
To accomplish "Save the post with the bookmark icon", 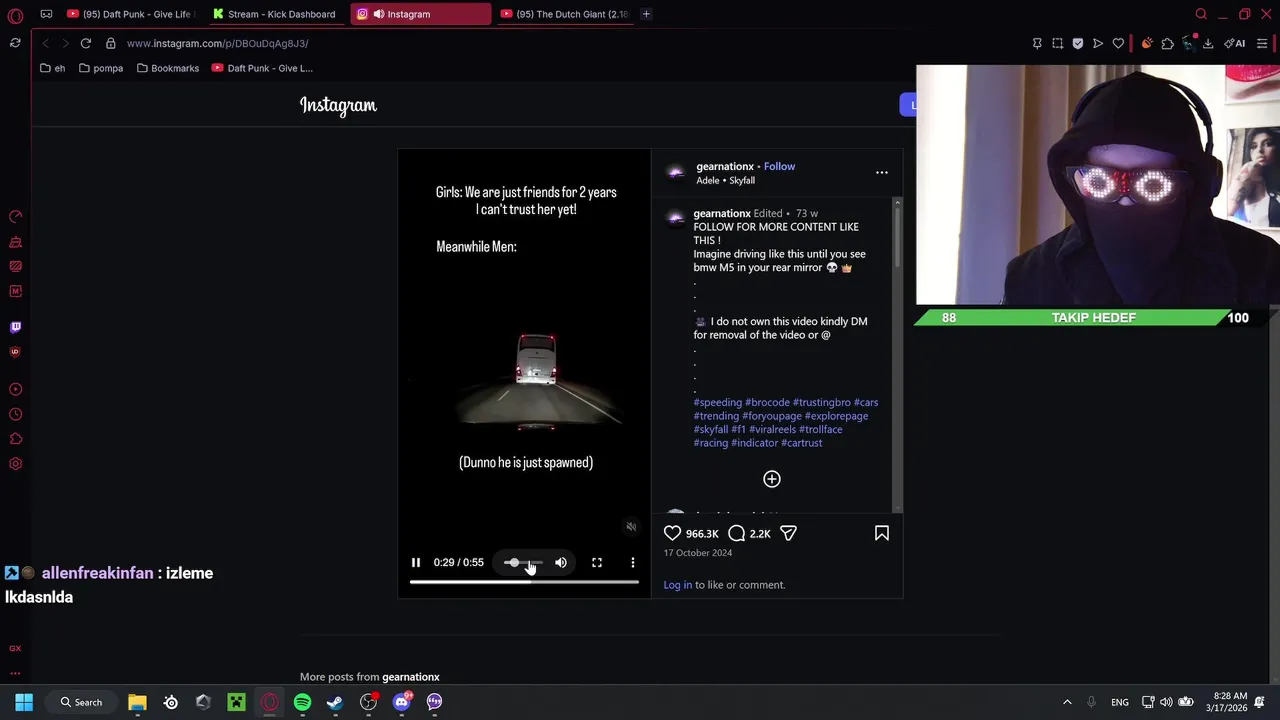I will coord(882,533).
